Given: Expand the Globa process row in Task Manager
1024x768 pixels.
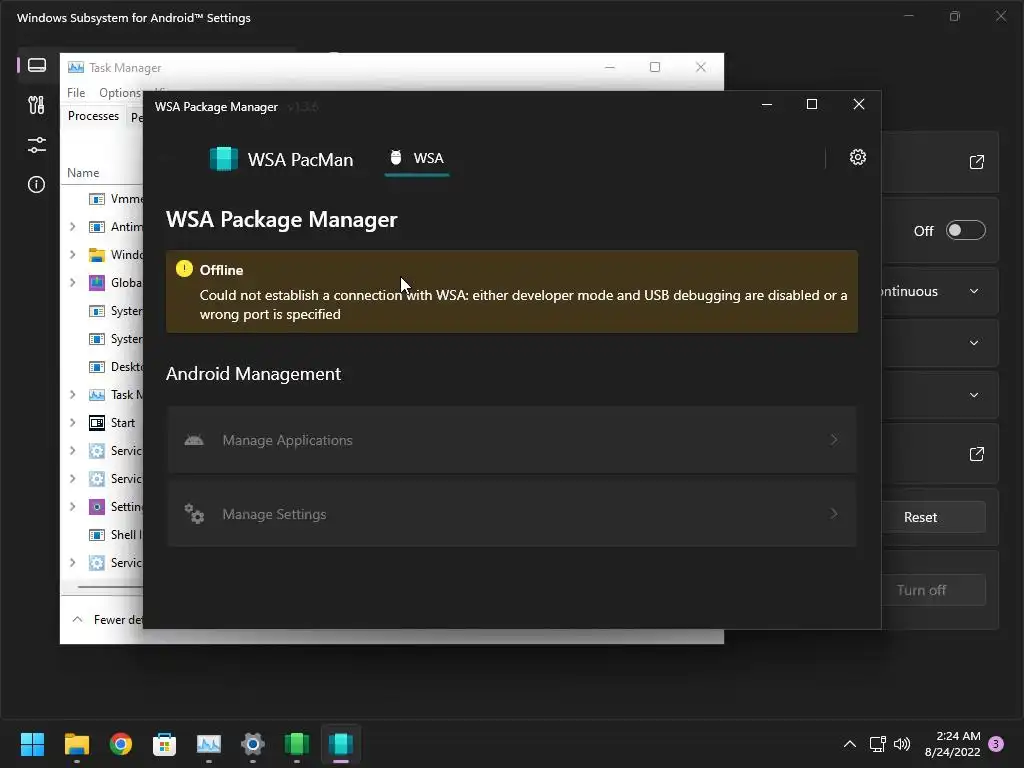Looking at the screenshot, I should click(72, 283).
